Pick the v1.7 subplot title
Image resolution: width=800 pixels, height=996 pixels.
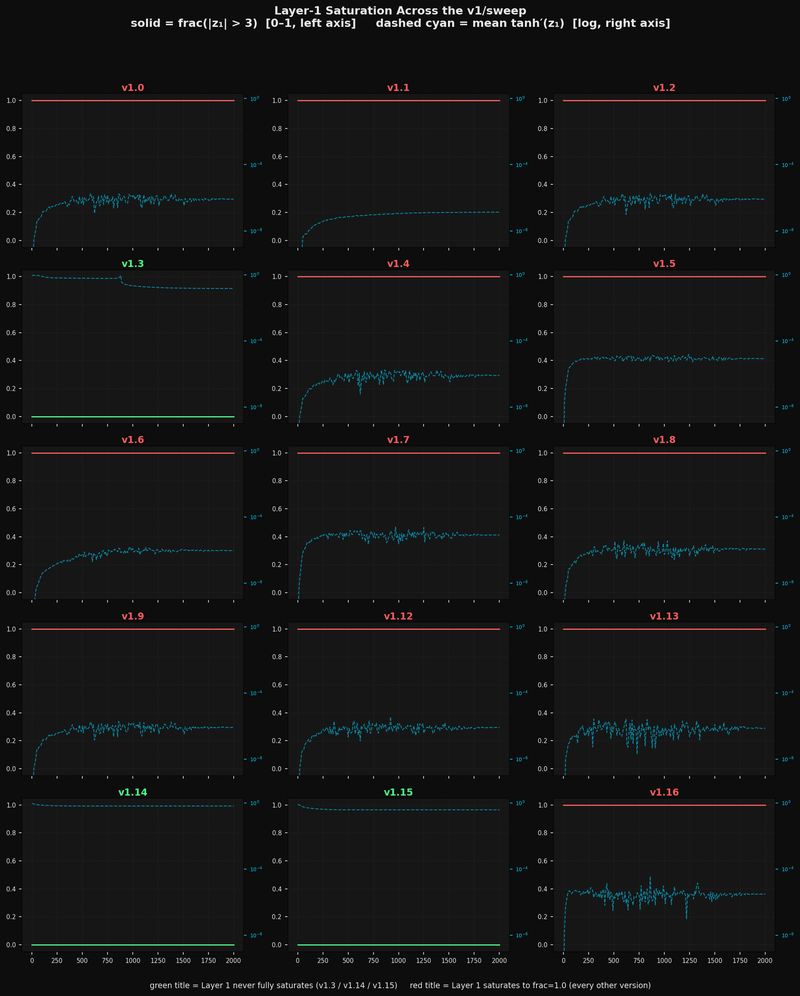(398, 440)
